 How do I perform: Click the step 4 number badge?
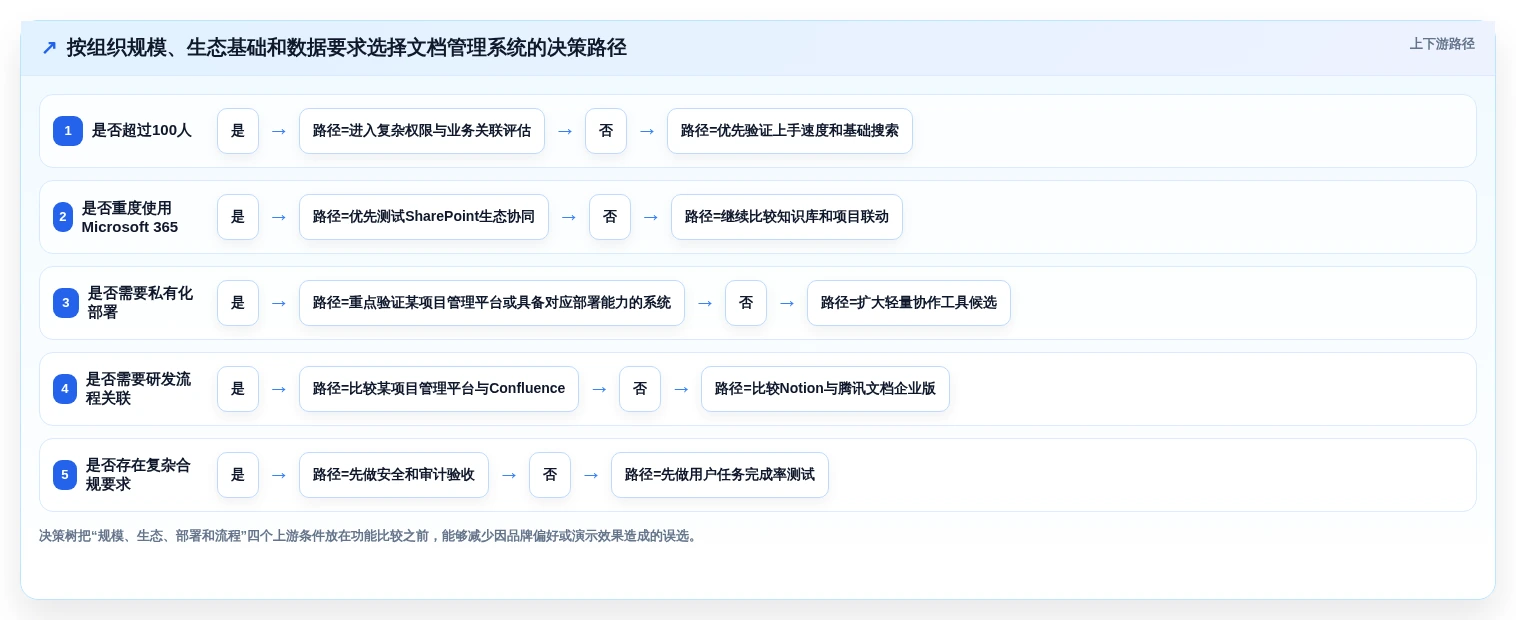click(65, 389)
